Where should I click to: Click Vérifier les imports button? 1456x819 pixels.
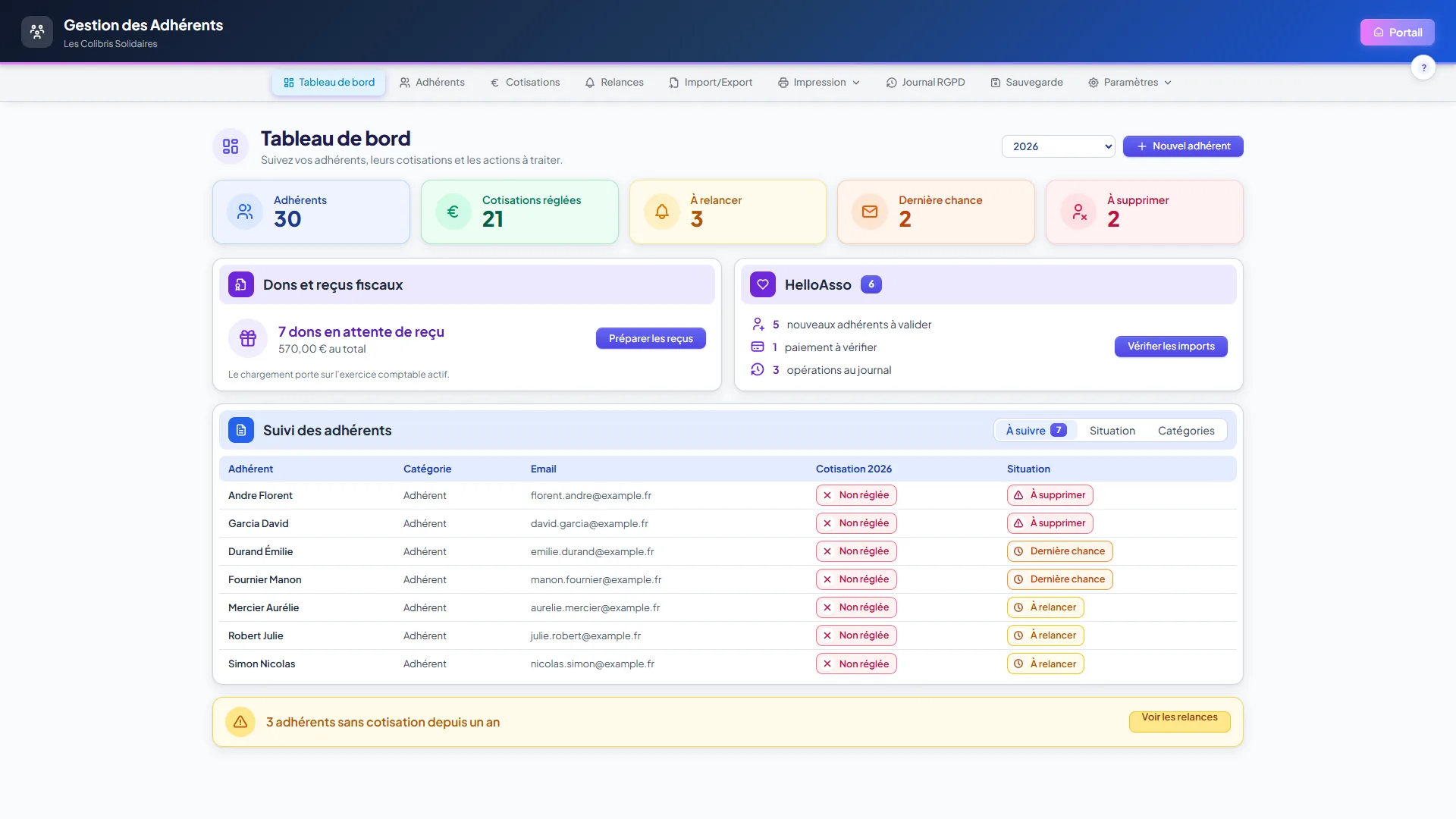click(x=1171, y=347)
